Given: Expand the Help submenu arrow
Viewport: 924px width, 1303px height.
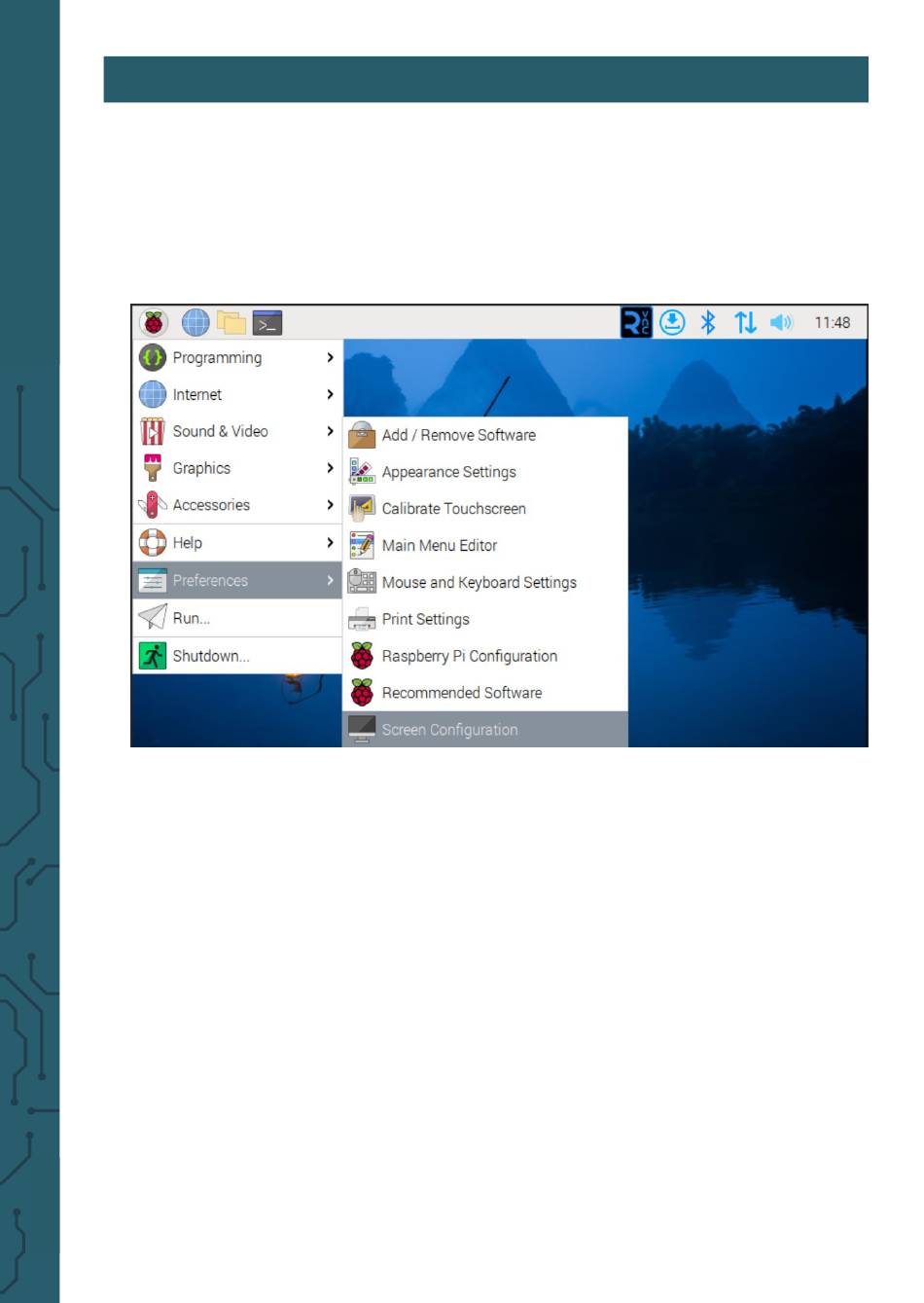Looking at the screenshot, I should point(330,542).
